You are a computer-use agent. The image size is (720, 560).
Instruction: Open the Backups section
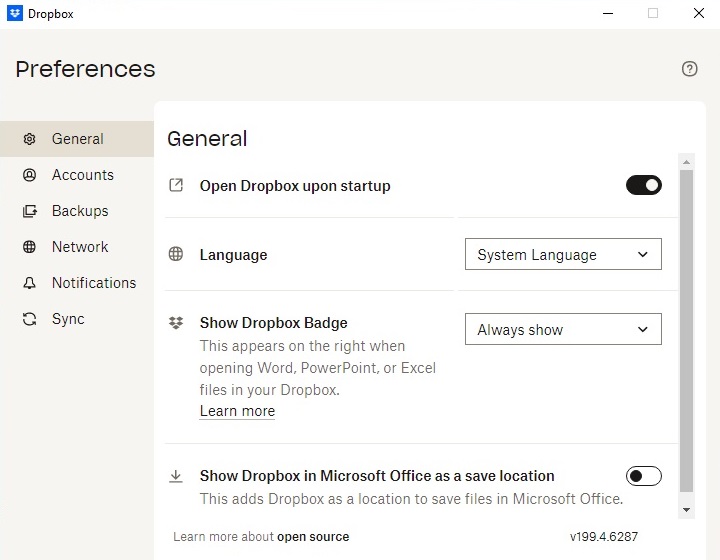(77, 211)
